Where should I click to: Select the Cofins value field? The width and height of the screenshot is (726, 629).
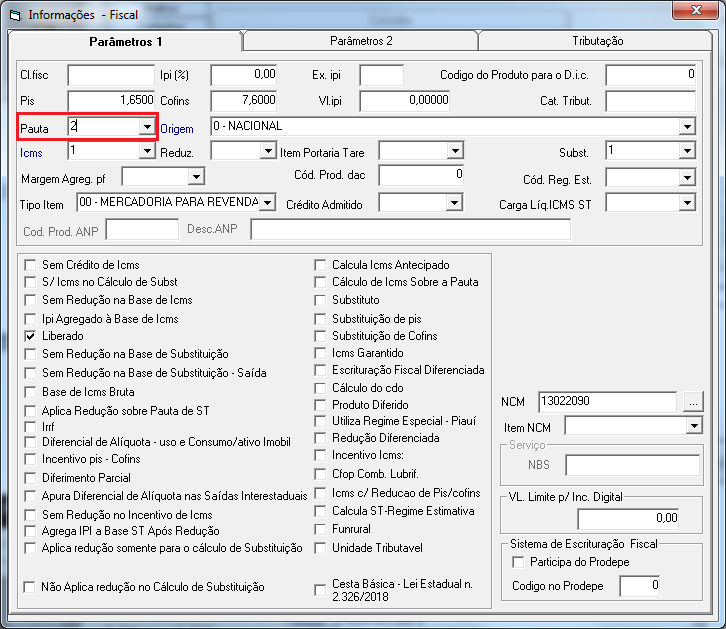(244, 101)
